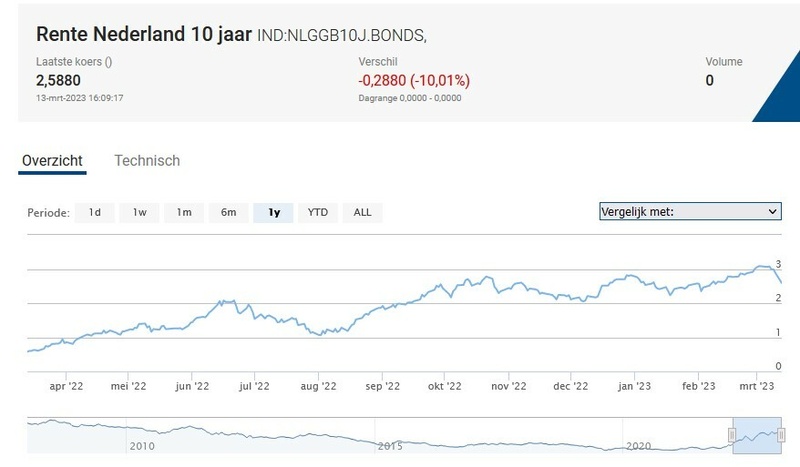The height and width of the screenshot is (467, 800).
Task: Click the highlighted range window in navigator
Action: (756, 434)
